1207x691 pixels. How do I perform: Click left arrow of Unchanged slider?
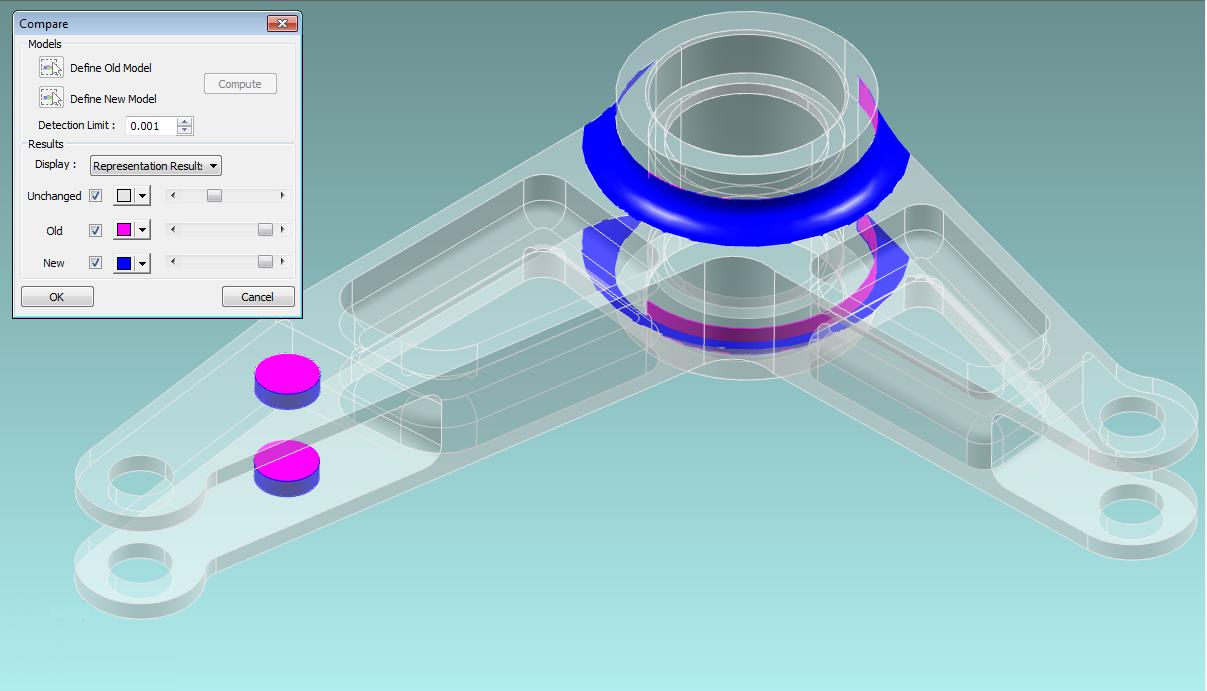tap(172, 196)
